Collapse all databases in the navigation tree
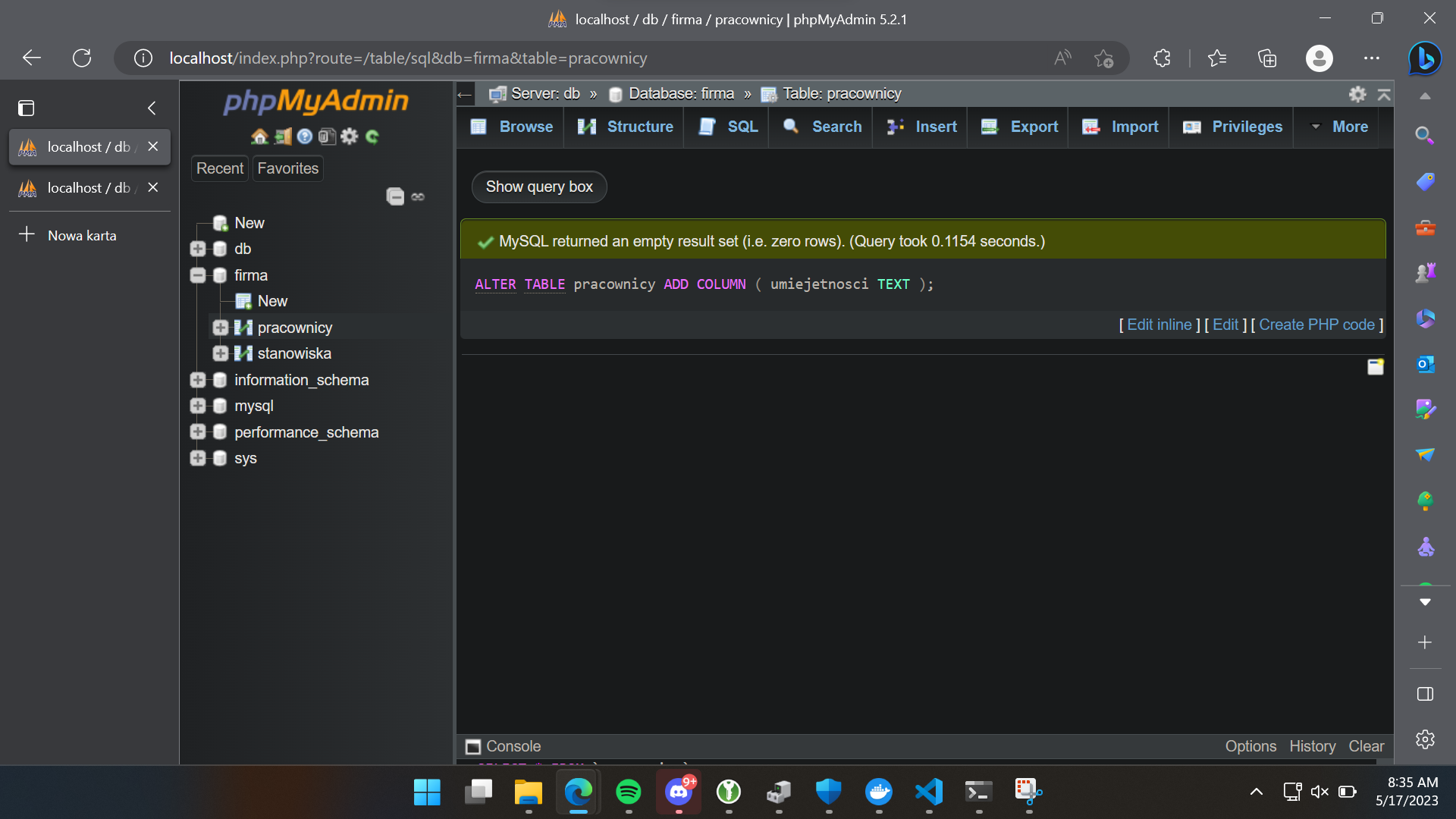Image resolution: width=1456 pixels, height=819 pixels. point(395,196)
